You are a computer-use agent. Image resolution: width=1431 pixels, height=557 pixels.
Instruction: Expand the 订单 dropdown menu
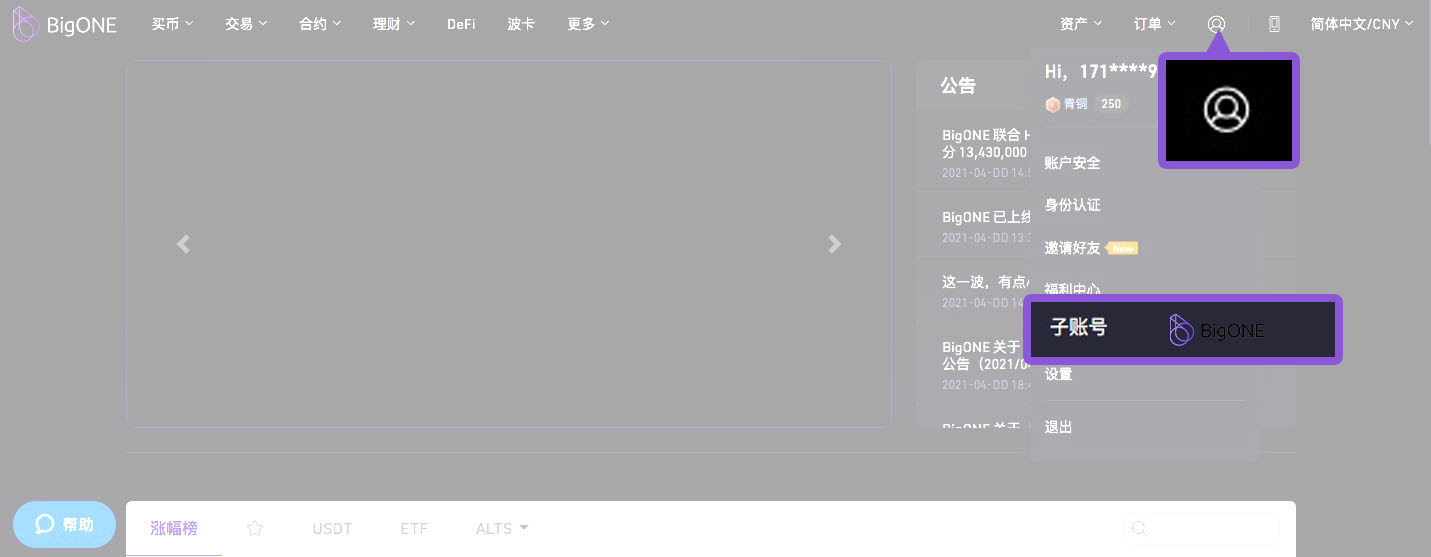(x=1155, y=24)
